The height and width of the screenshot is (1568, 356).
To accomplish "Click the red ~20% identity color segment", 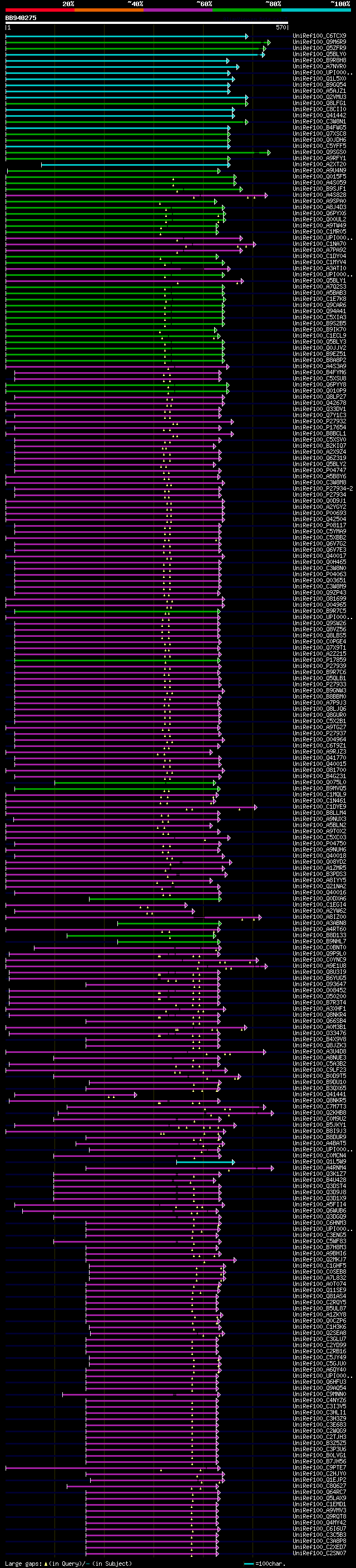I will click(x=39, y=11).
